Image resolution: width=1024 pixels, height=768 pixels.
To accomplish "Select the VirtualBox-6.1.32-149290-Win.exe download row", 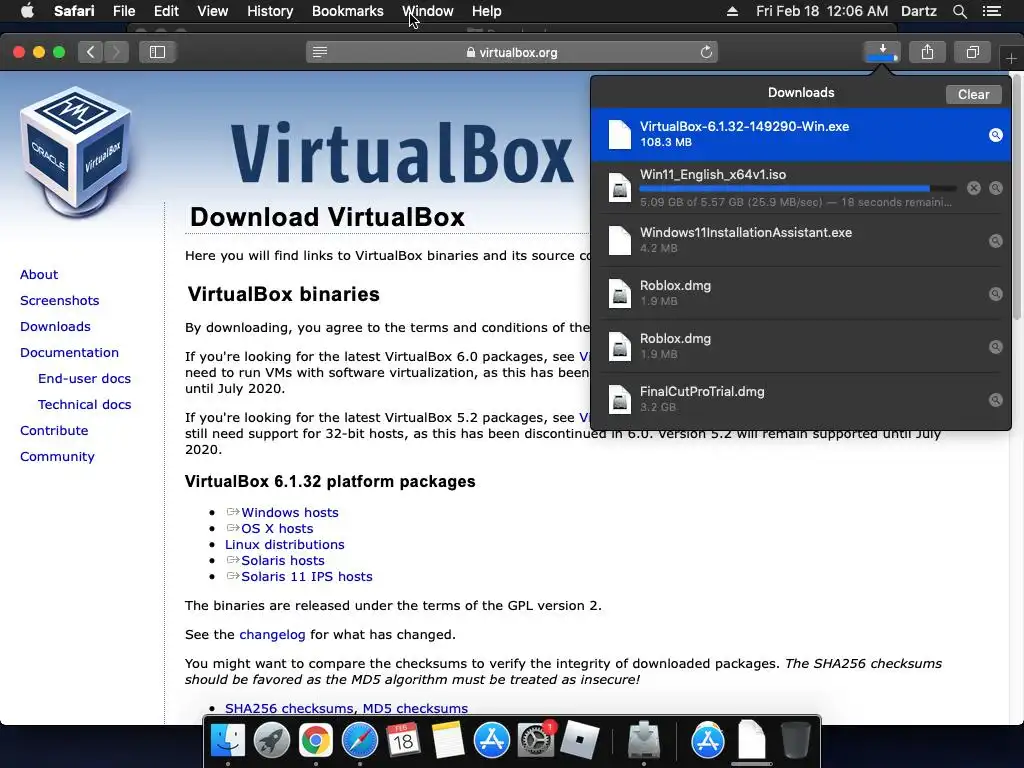I will (x=801, y=135).
